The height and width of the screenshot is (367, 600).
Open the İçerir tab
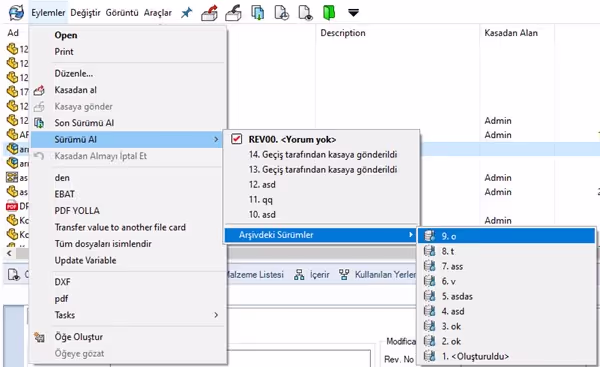[x=312, y=274]
